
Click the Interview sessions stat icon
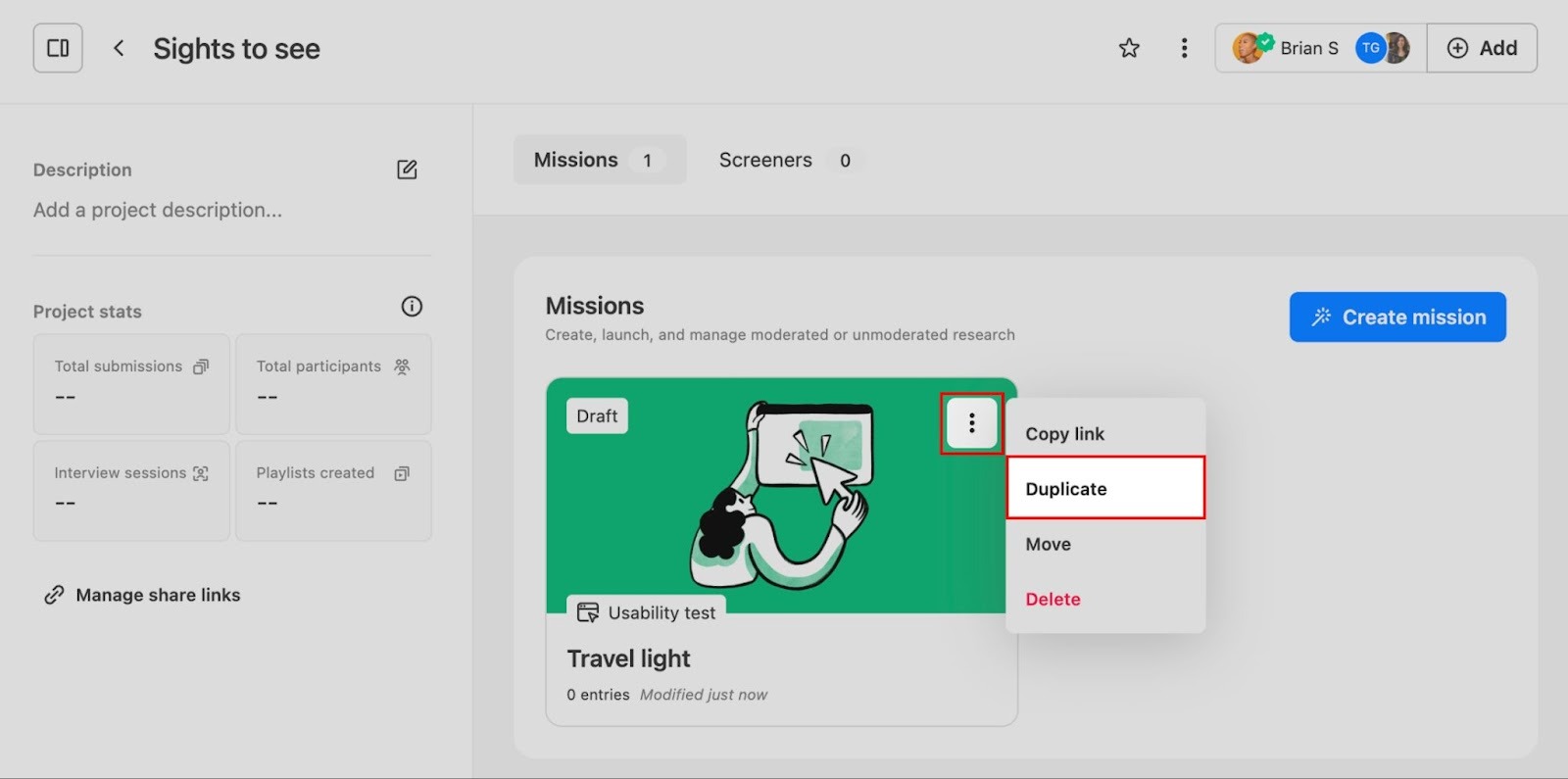click(201, 473)
